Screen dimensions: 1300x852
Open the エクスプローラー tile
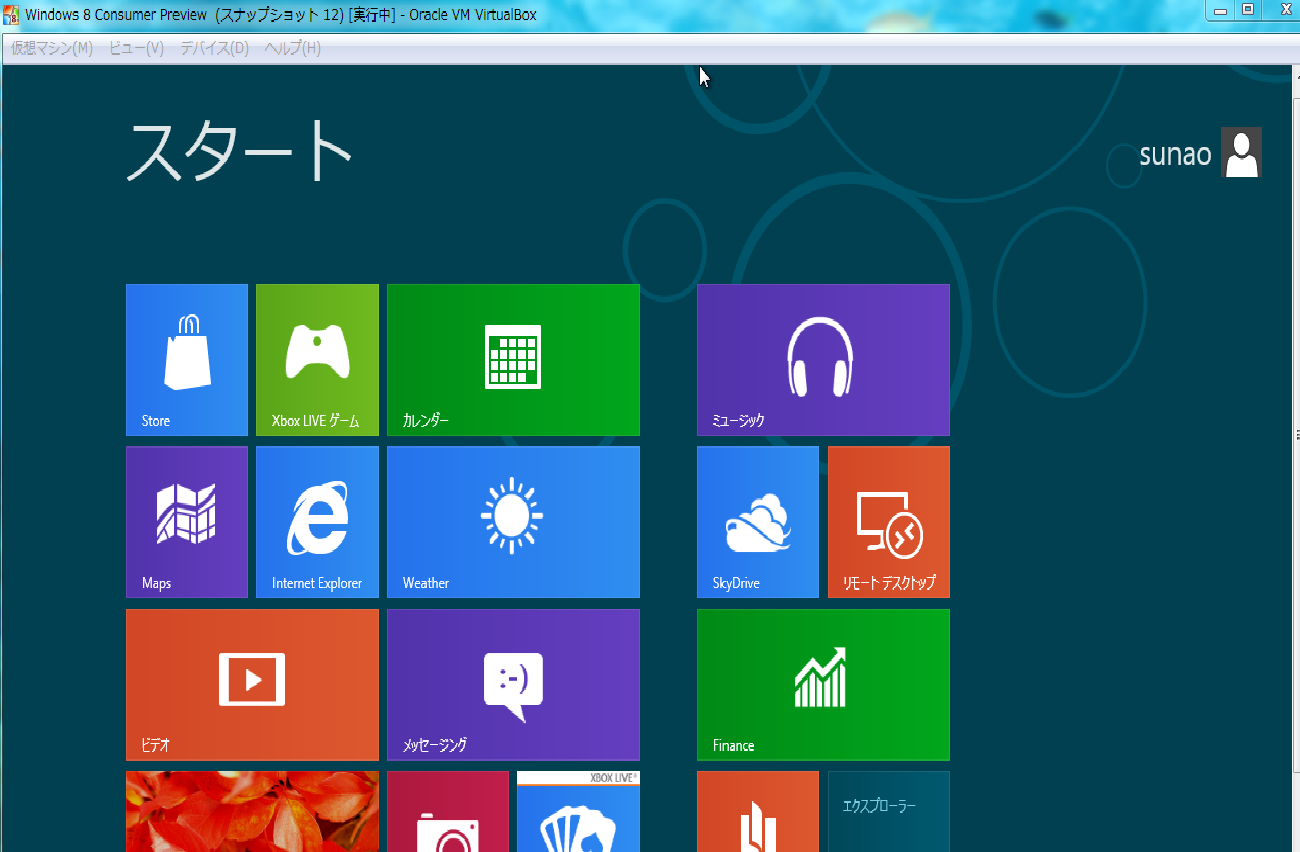tap(889, 811)
